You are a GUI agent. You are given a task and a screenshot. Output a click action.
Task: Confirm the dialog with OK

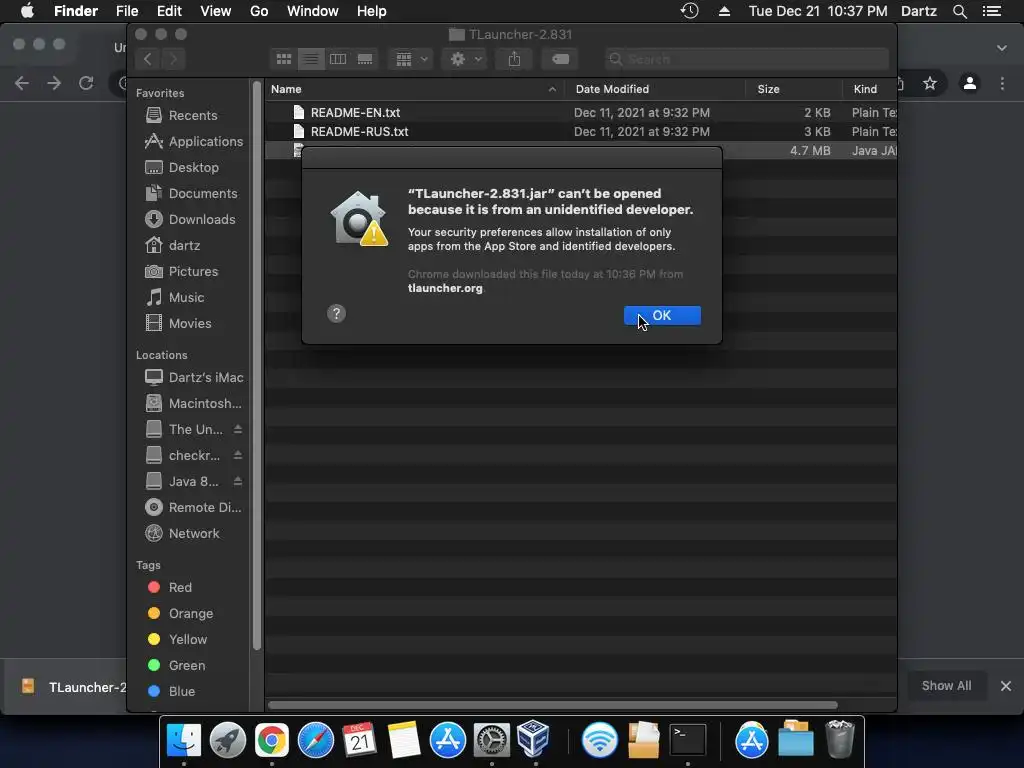662,315
